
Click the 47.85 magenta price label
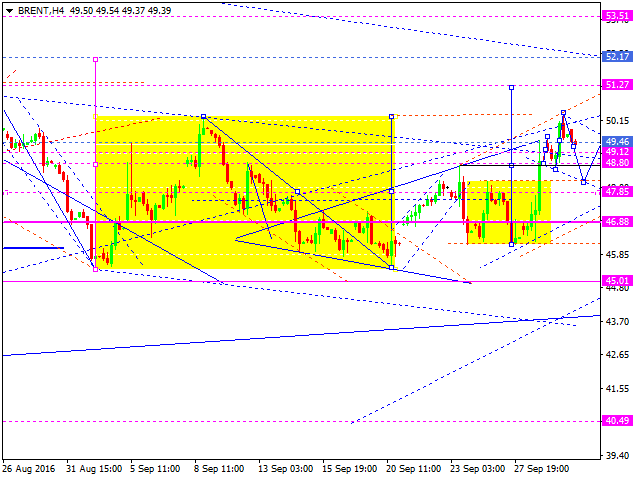[x=617, y=191]
